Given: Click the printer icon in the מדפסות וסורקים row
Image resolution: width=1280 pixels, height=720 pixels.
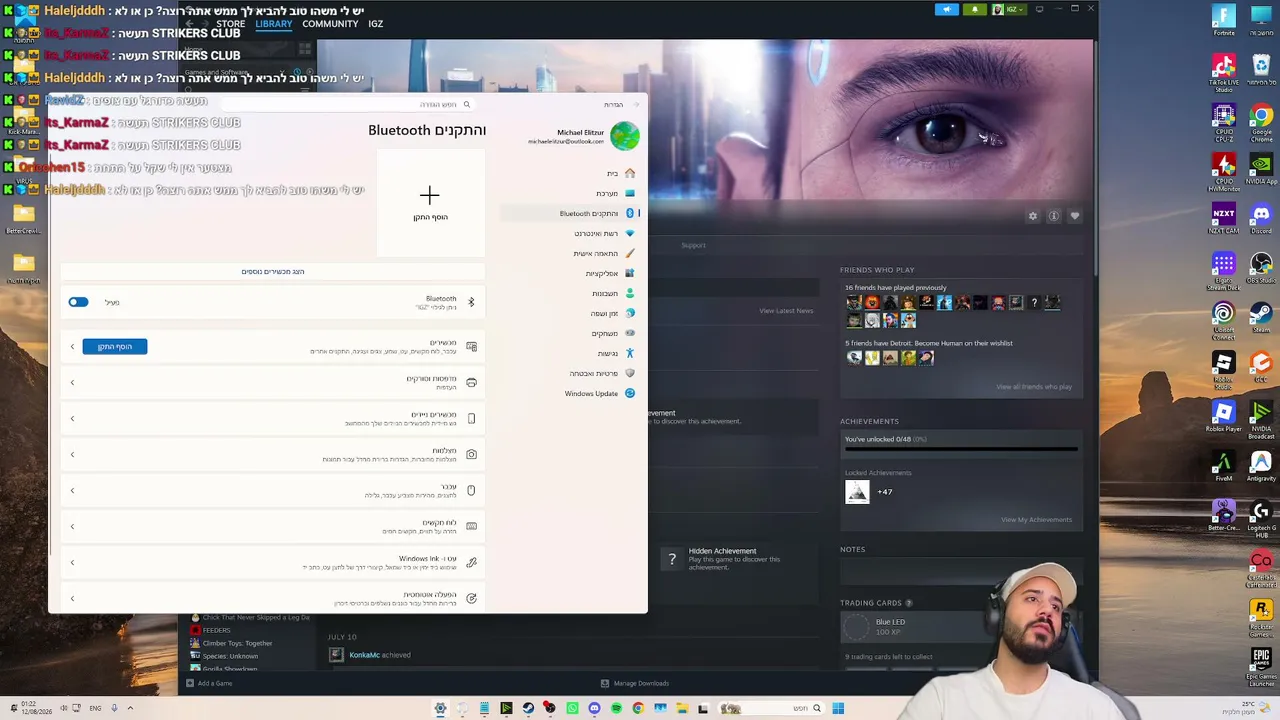Looking at the screenshot, I should (x=471, y=383).
